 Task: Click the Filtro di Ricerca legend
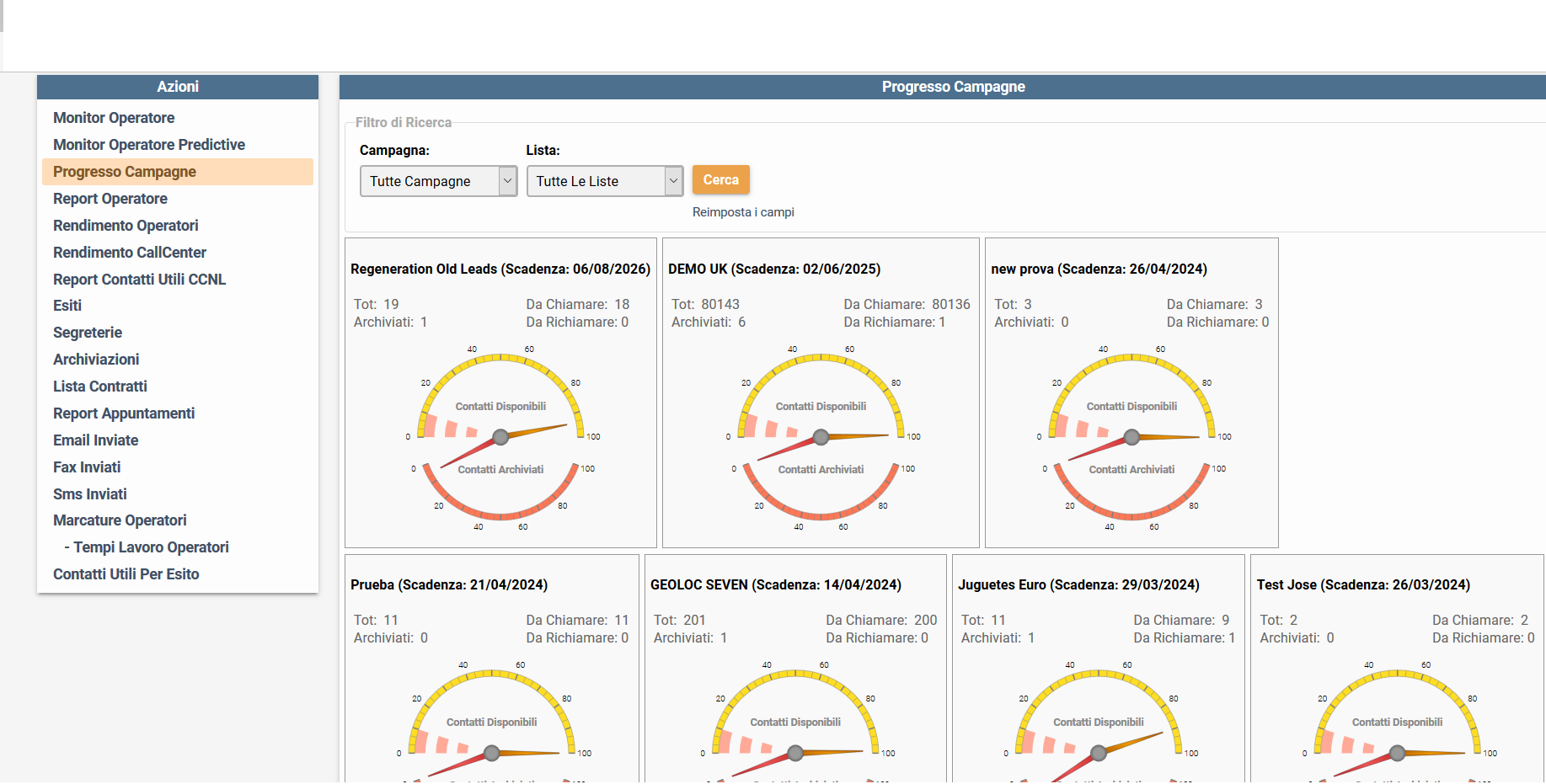[x=404, y=123]
